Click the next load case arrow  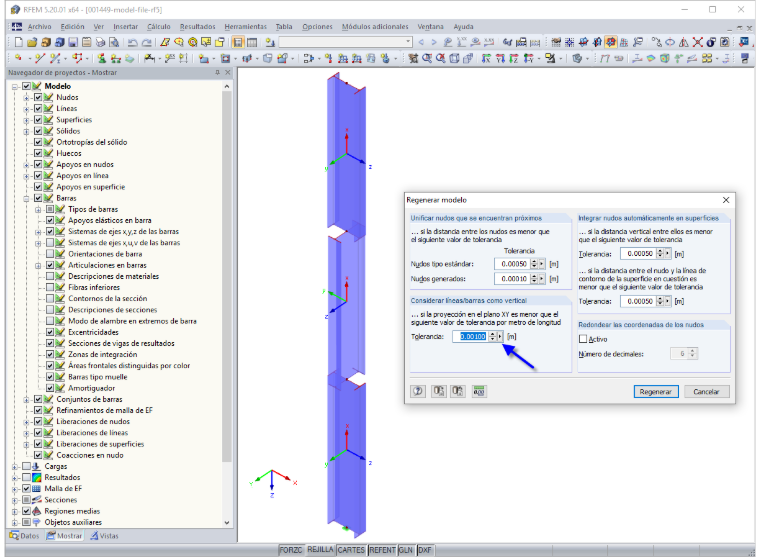tap(434, 42)
